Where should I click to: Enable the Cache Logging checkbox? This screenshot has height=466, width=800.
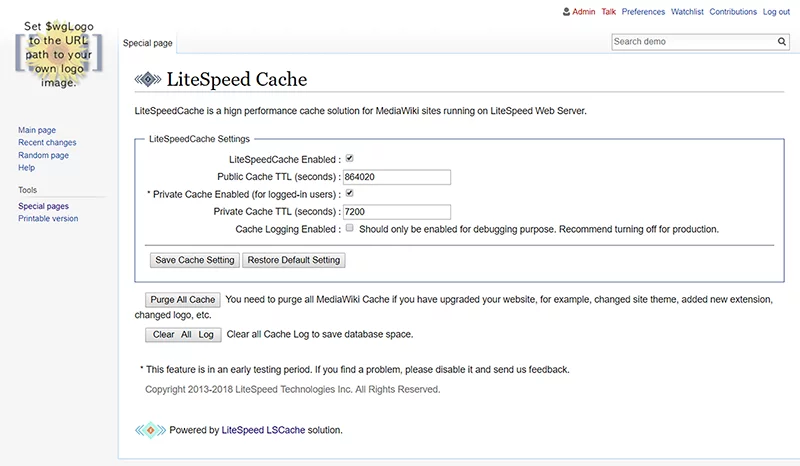(349, 228)
